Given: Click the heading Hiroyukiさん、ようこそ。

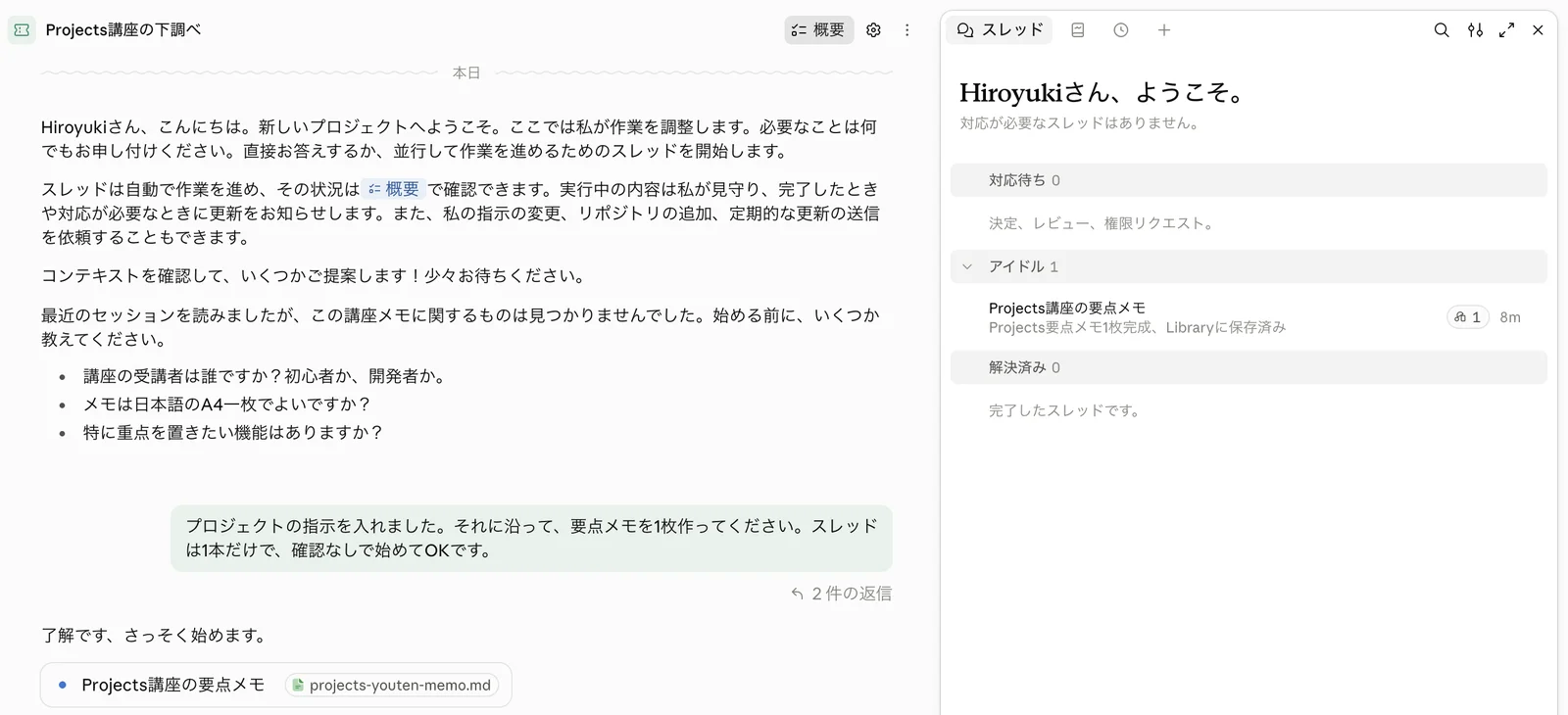Looking at the screenshot, I should tap(1104, 93).
